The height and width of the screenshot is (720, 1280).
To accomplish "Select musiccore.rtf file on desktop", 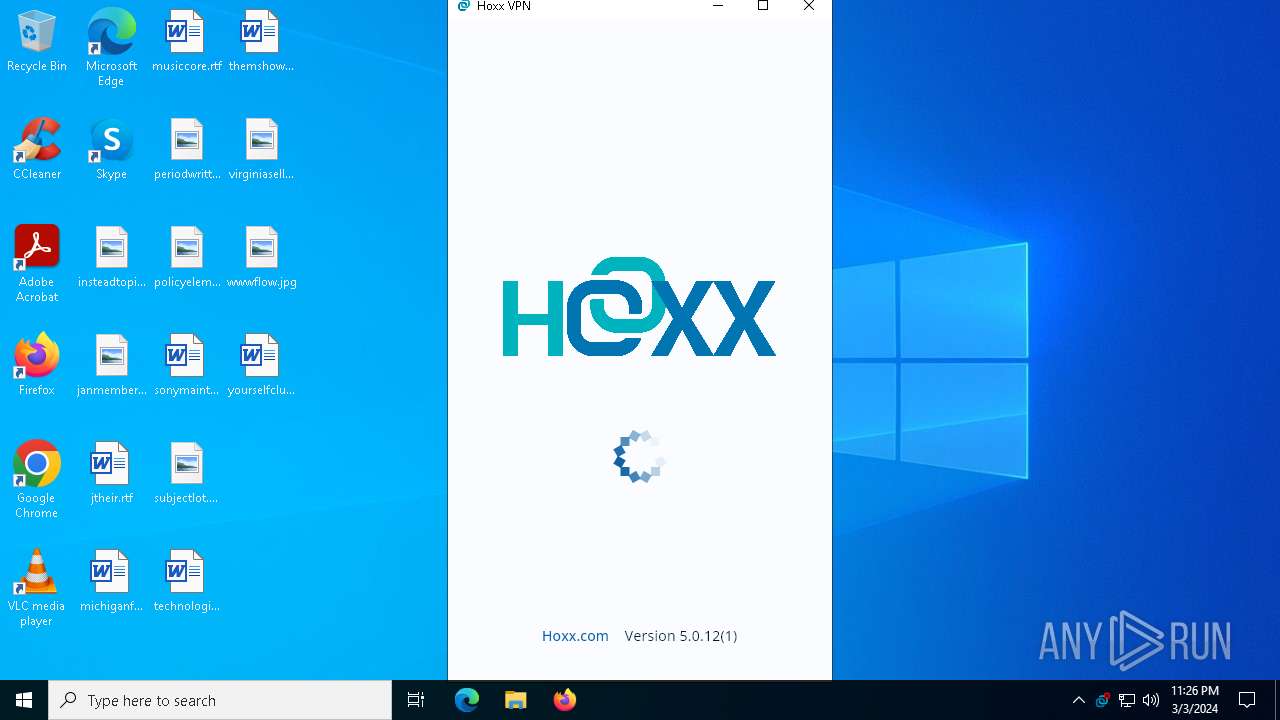I will (x=186, y=41).
